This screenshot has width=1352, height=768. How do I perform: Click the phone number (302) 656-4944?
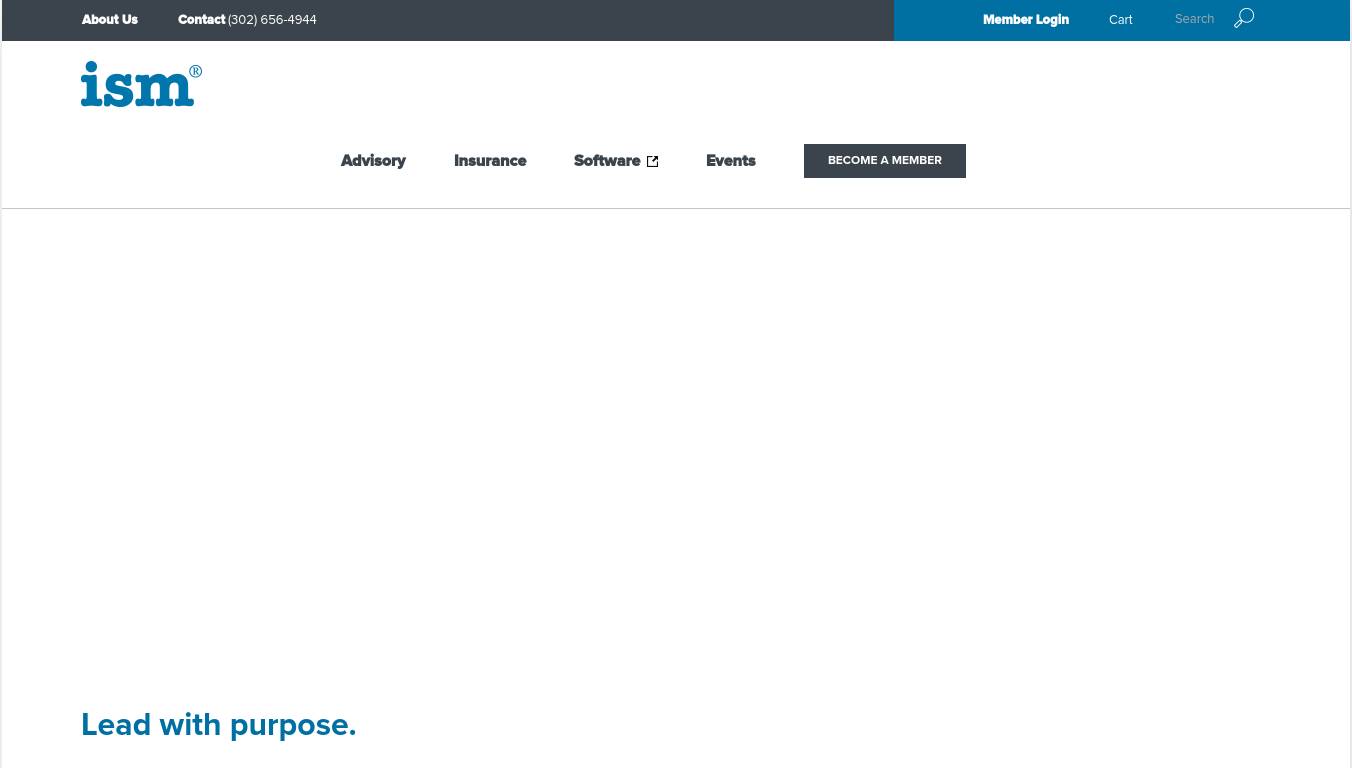[x=272, y=20]
